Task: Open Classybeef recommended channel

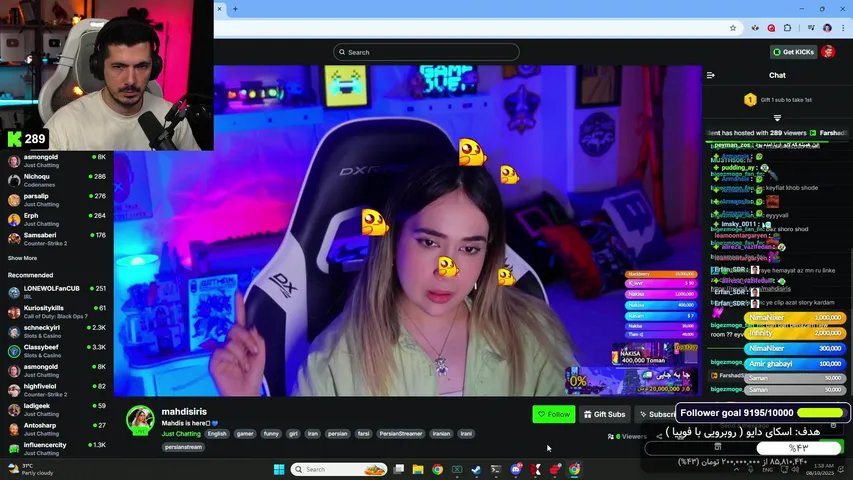Action: coord(57,351)
